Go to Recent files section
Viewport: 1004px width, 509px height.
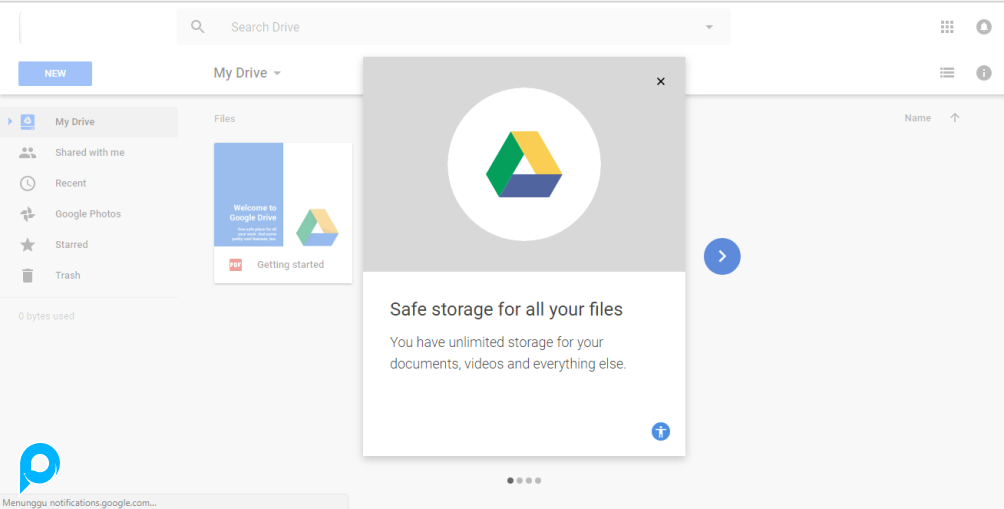(x=70, y=184)
